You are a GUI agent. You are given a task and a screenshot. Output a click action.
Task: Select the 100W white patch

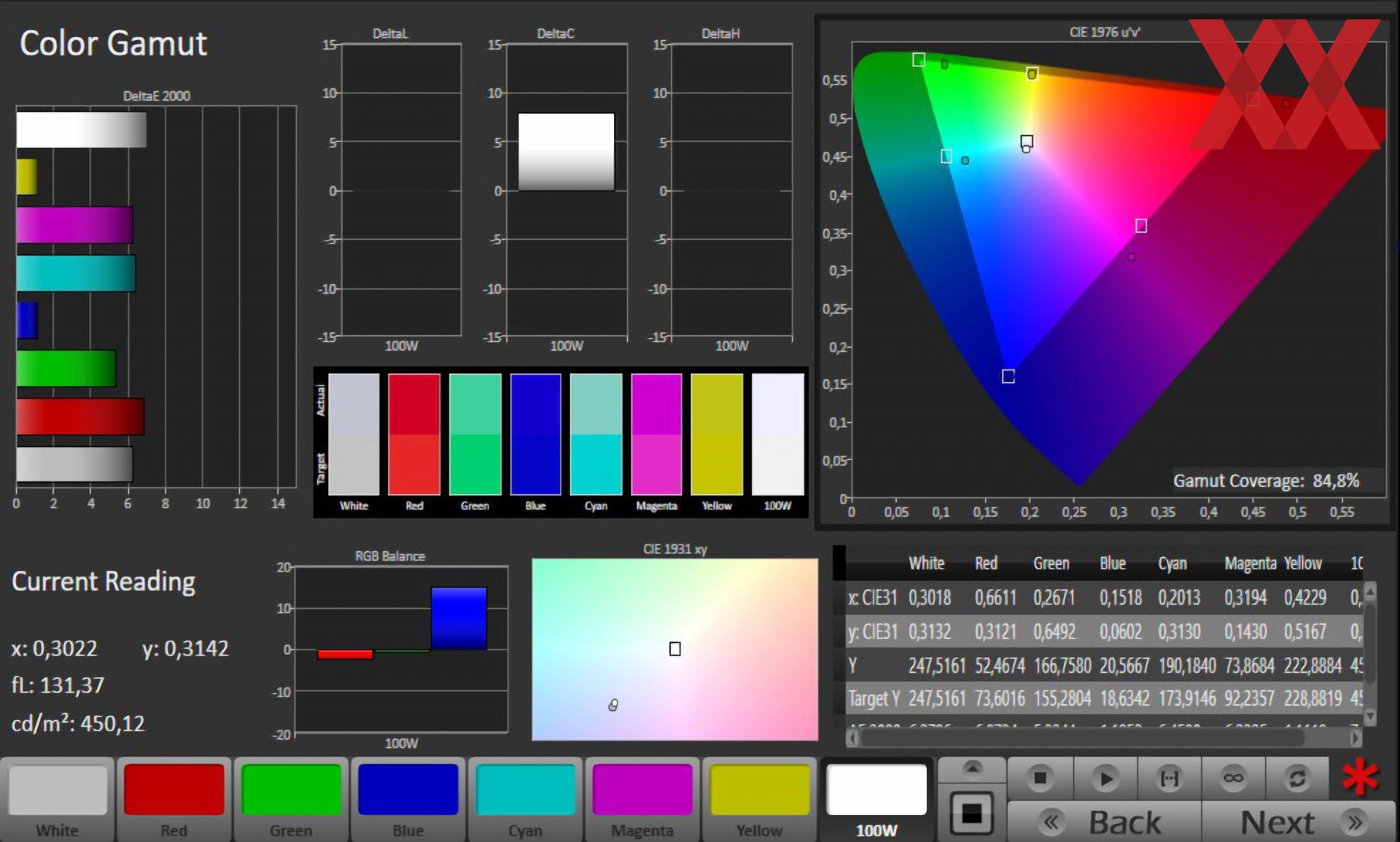(x=876, y=800)
